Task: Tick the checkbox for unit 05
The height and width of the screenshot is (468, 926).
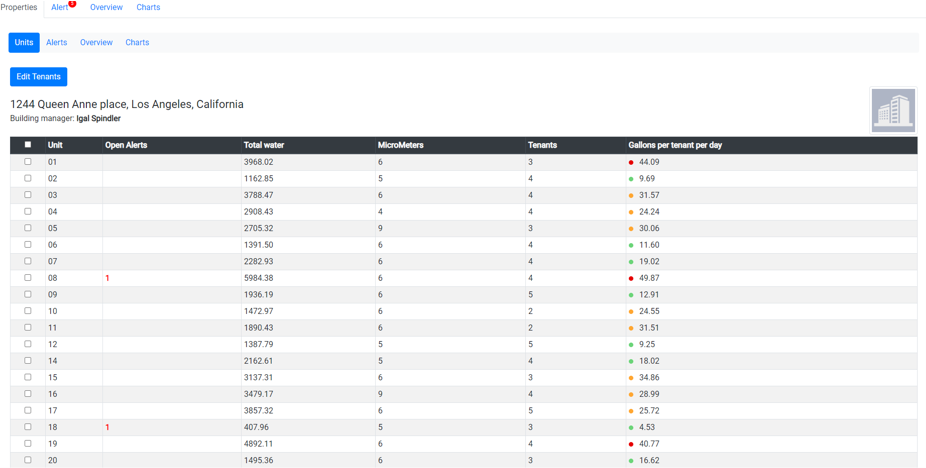Action: [28, 228]
